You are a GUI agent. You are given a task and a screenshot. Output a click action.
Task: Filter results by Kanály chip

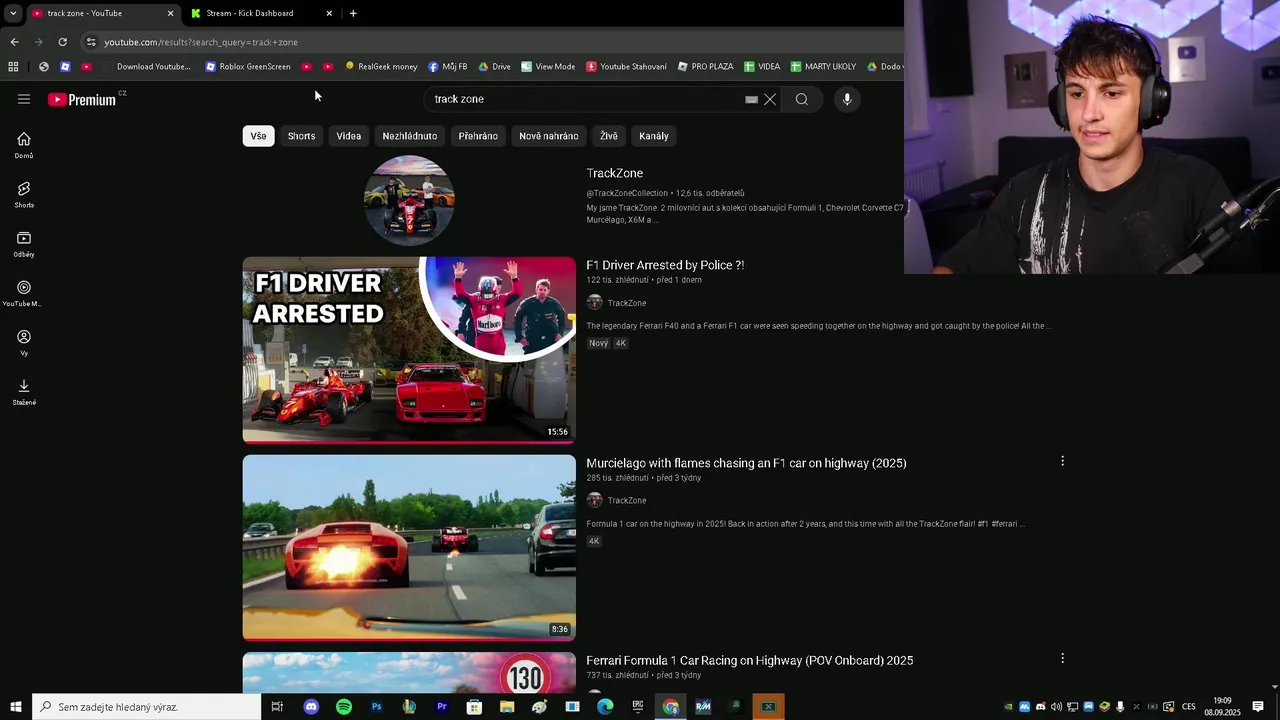click(654, 136)
